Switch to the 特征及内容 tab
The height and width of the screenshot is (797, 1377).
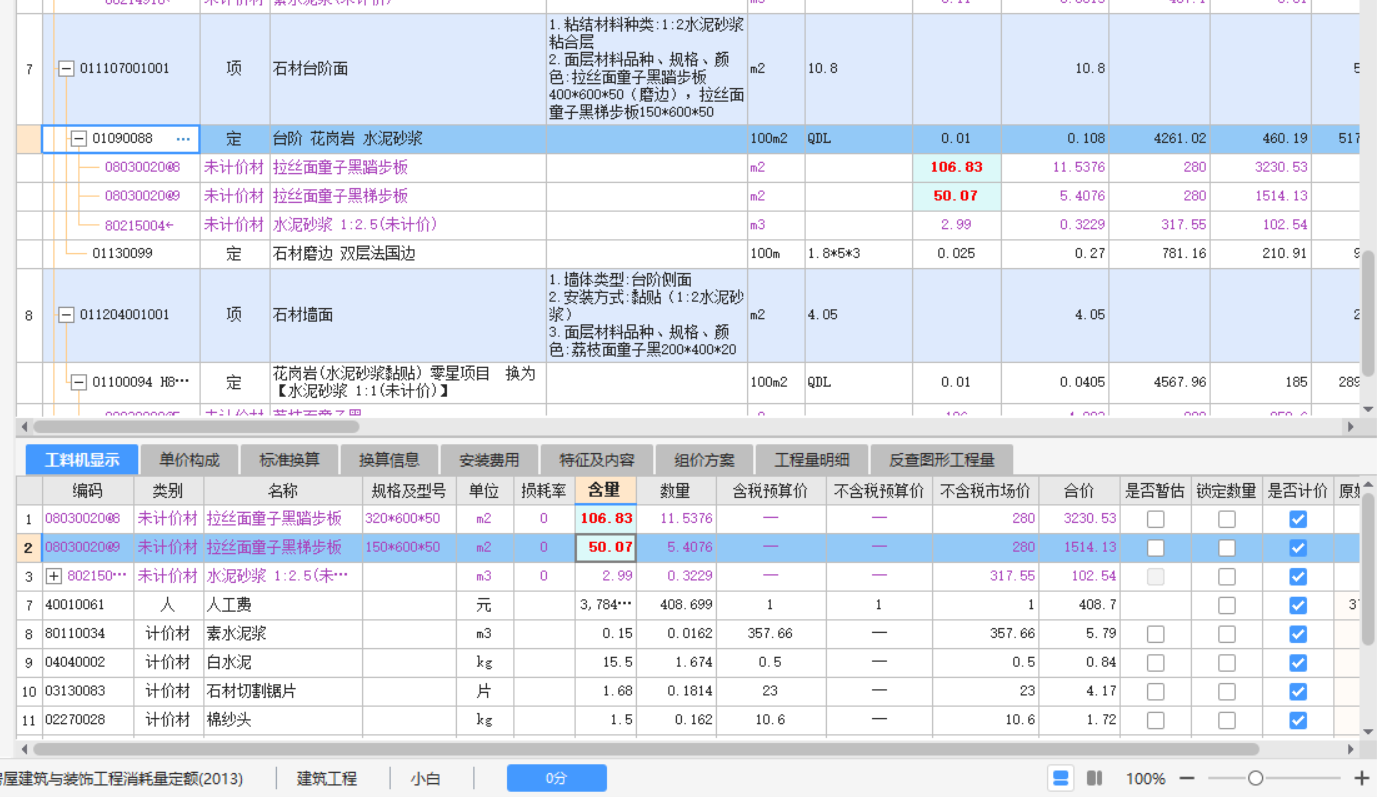(597, 460)
